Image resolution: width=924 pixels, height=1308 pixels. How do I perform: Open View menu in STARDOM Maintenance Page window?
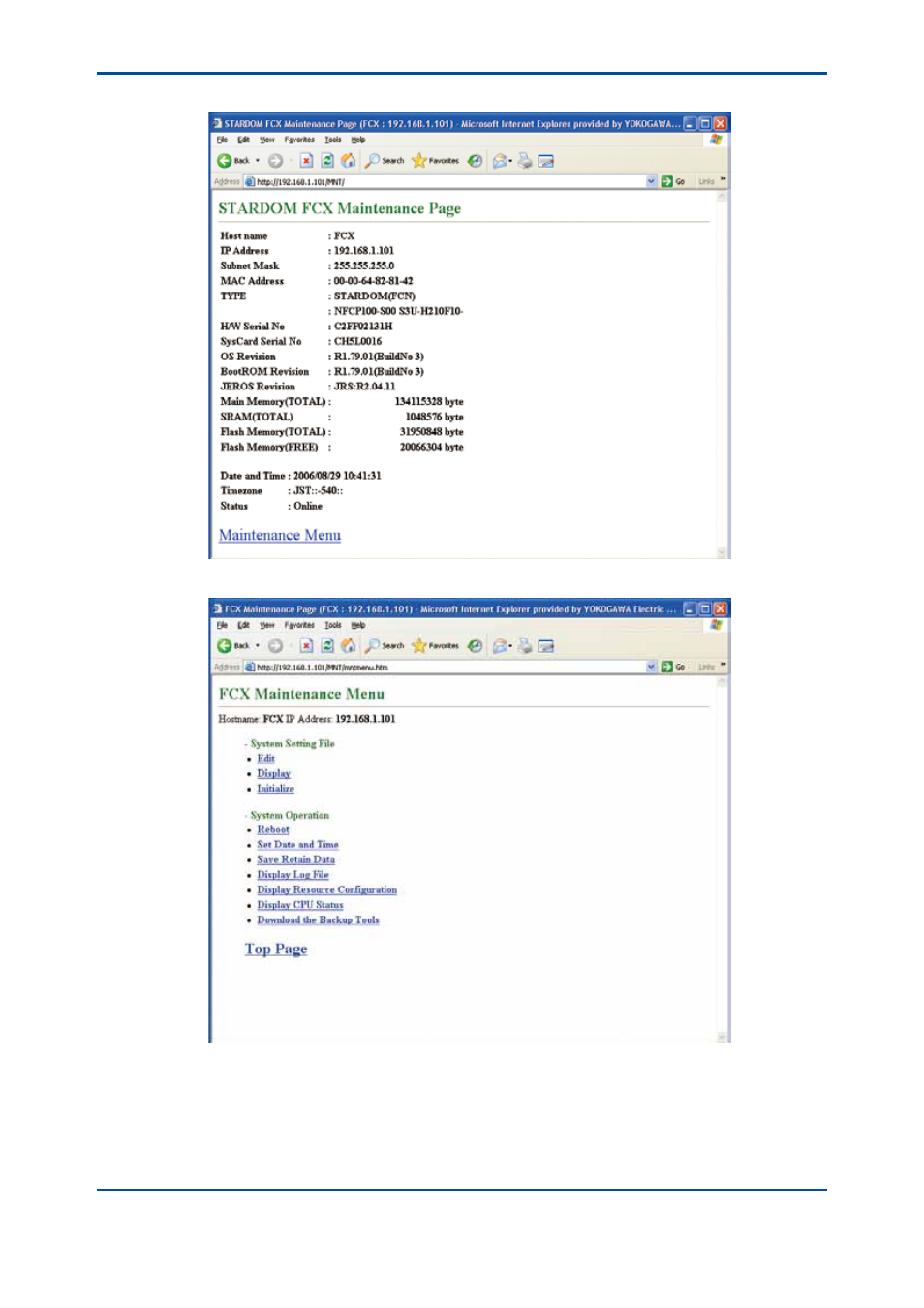pyautogui.click(x=267, y=140)
